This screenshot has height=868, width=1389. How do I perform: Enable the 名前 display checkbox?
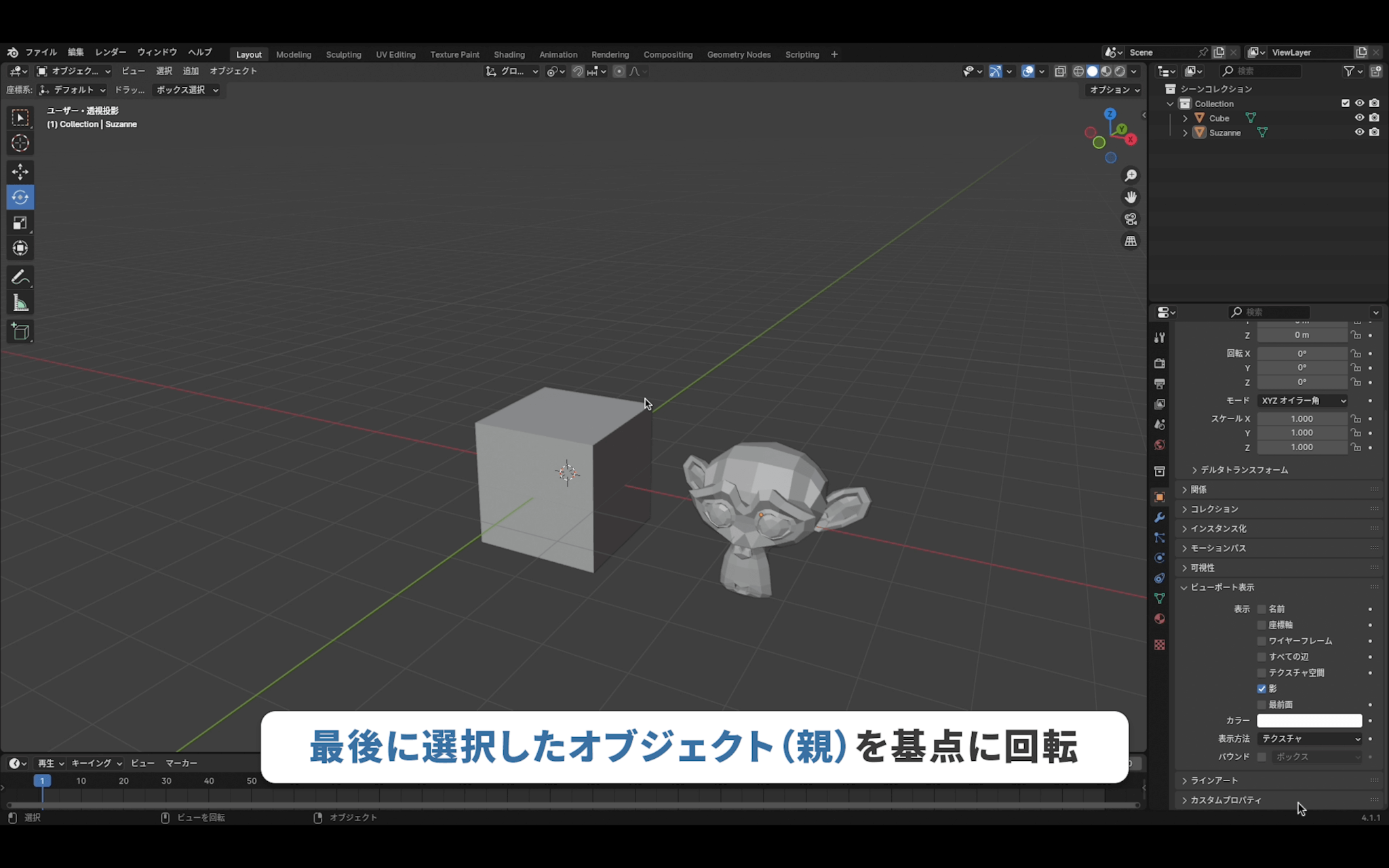(1262, 609)
